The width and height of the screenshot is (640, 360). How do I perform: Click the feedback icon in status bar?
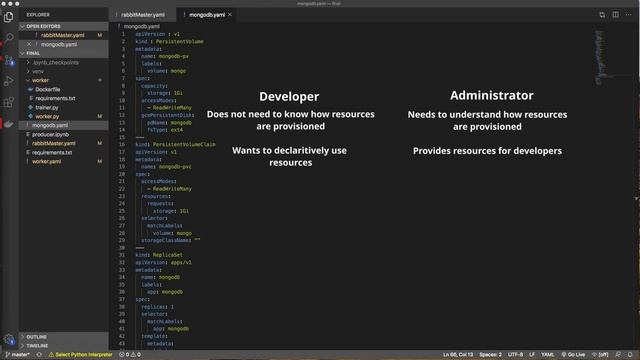[618, 355]
